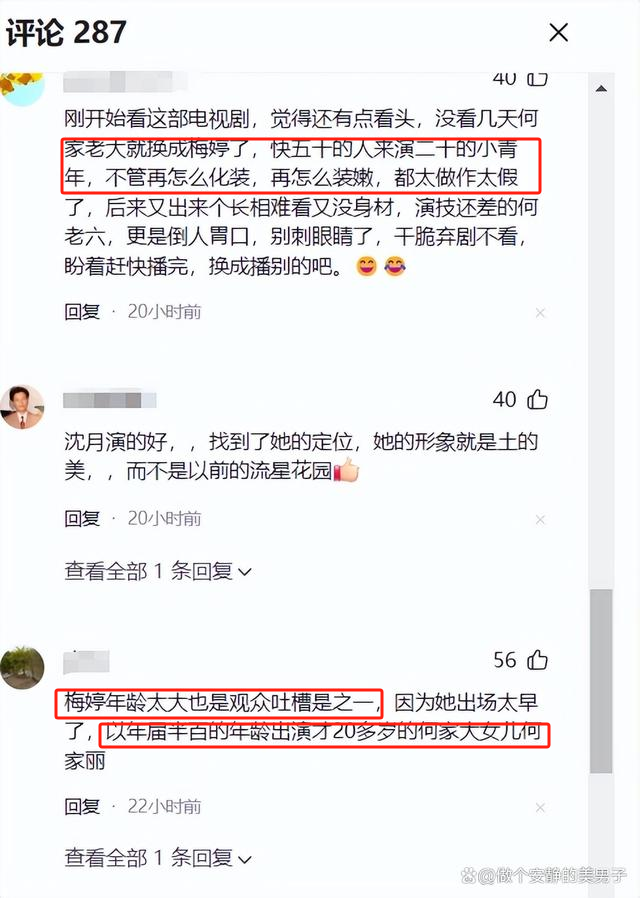Viewport: 640px width, 898px height.
Task: Expand replies under the 梅婷年龄 comment
Action: pos(157,858)
